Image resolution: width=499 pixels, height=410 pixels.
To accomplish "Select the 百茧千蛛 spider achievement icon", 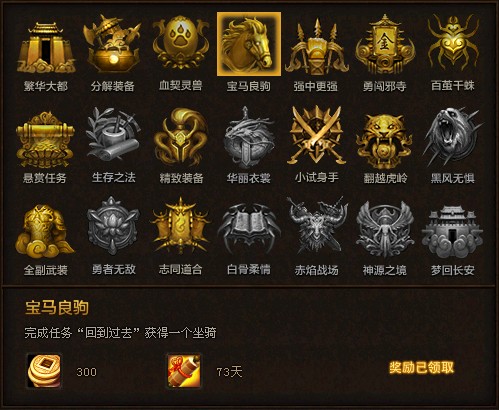I will click(x=453, y=44).
